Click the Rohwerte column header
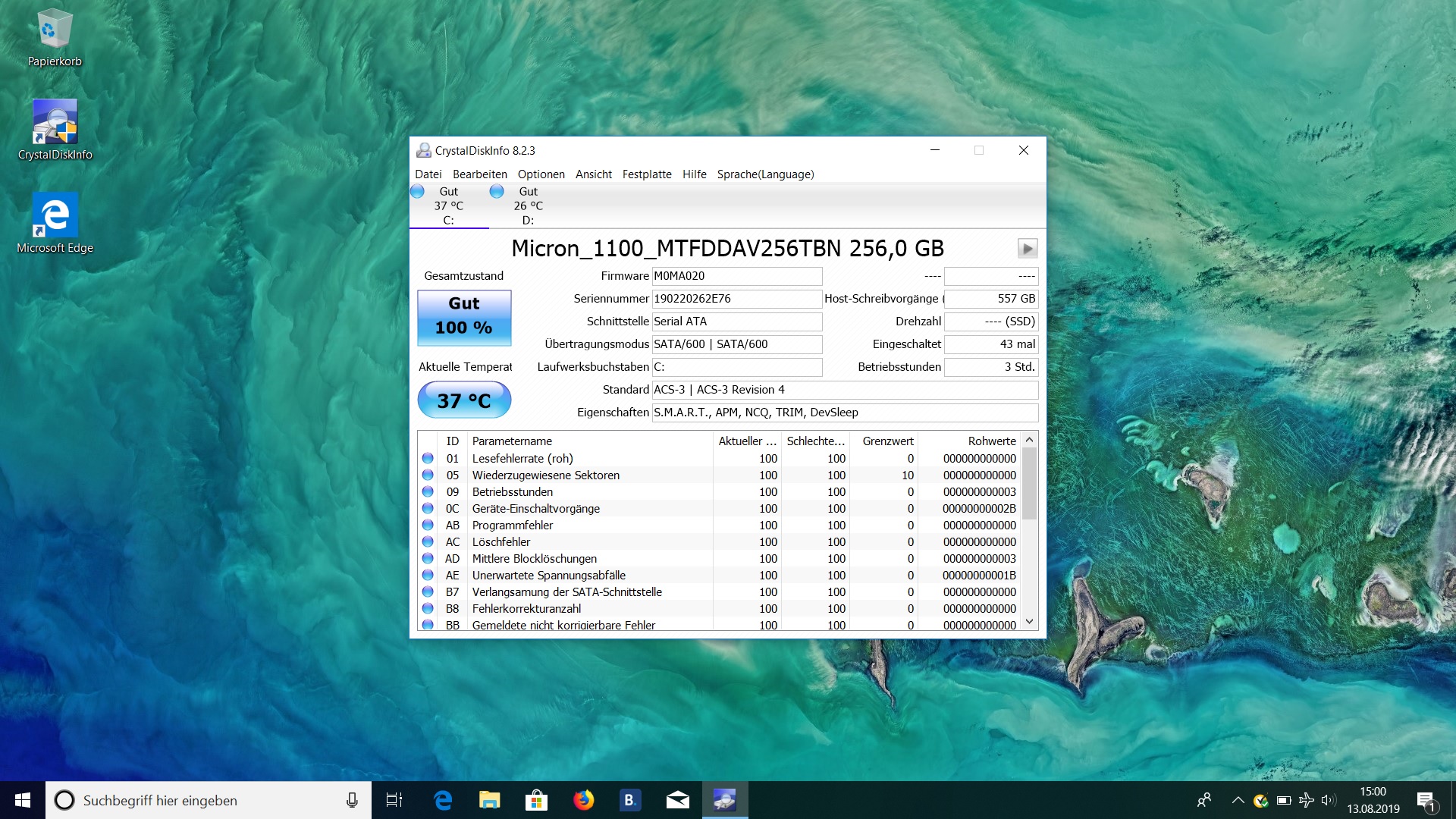The height and width of the screenshot is (819, 1456). 991,441
